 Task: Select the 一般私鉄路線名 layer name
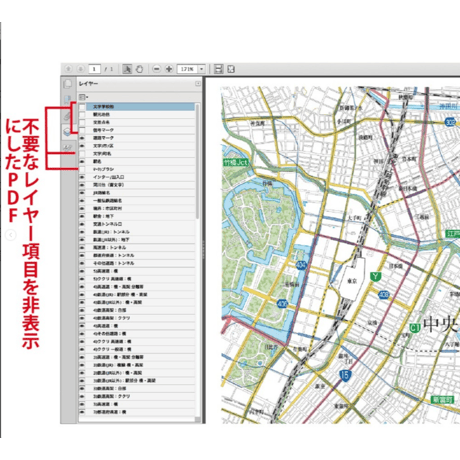[107, 201]
